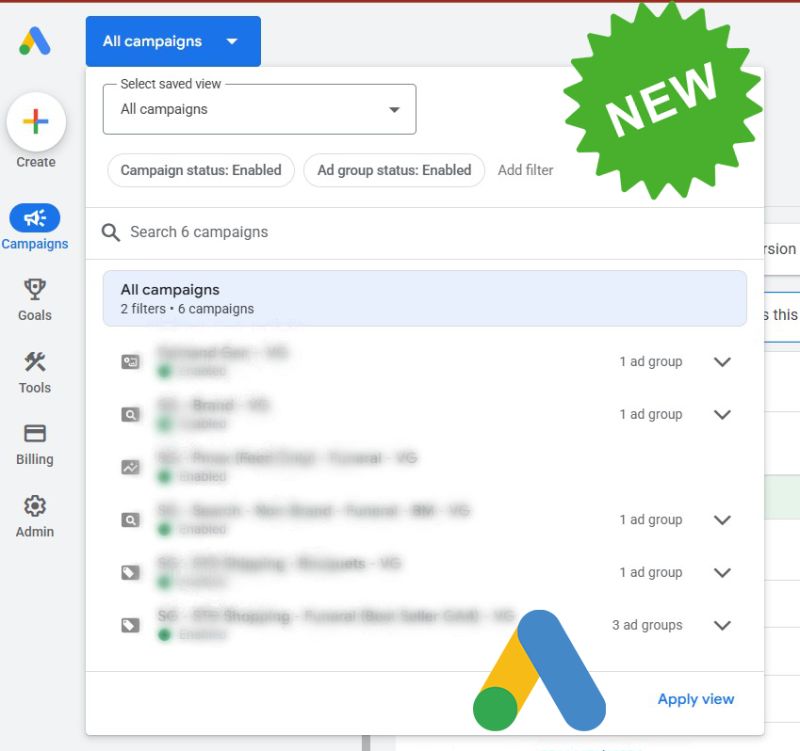This screenshot has width=800, height=751.
Task: Expand Demand Gen campaign's ad group chevron
Action: 722,362
